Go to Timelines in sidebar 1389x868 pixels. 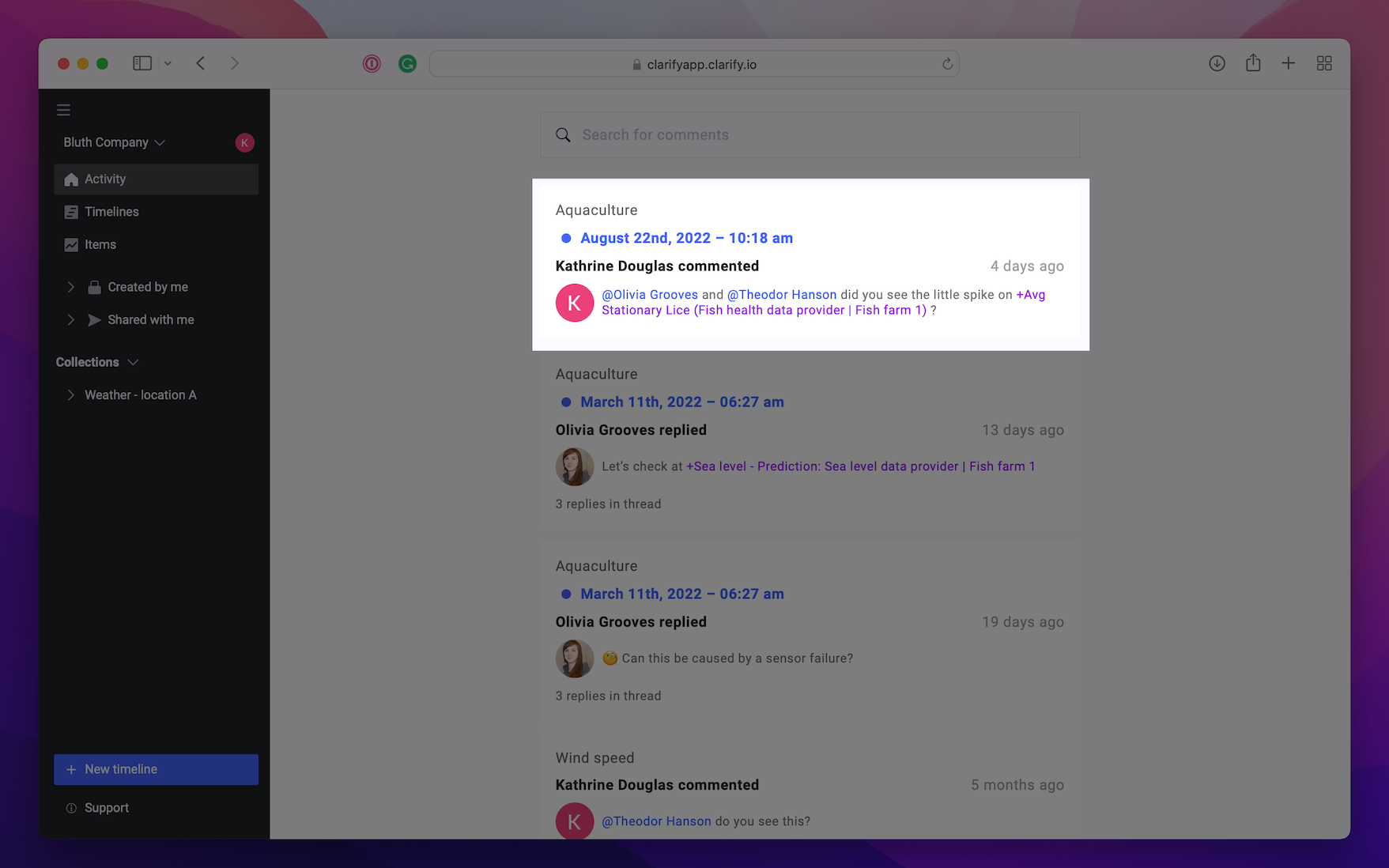[x=111, y=212]
